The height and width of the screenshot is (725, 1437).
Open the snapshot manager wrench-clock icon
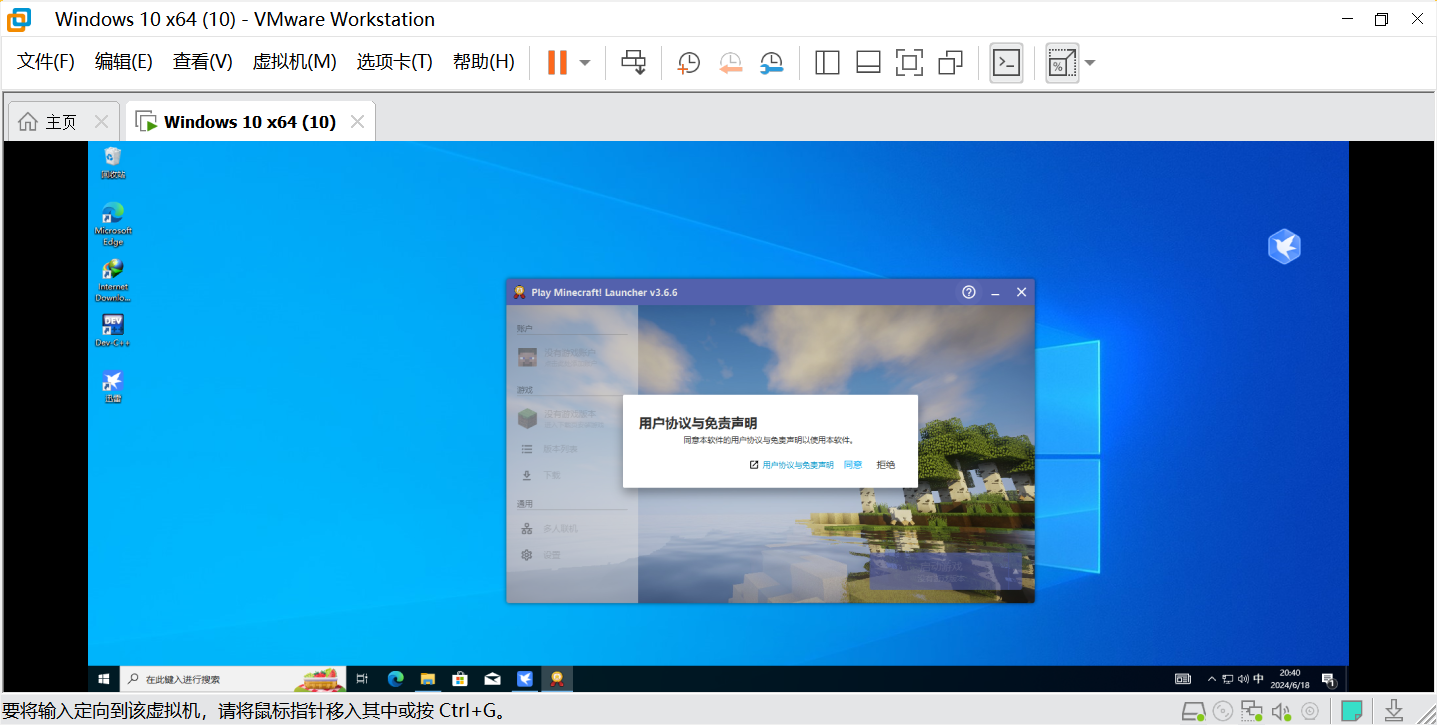[x=771, y=63]
